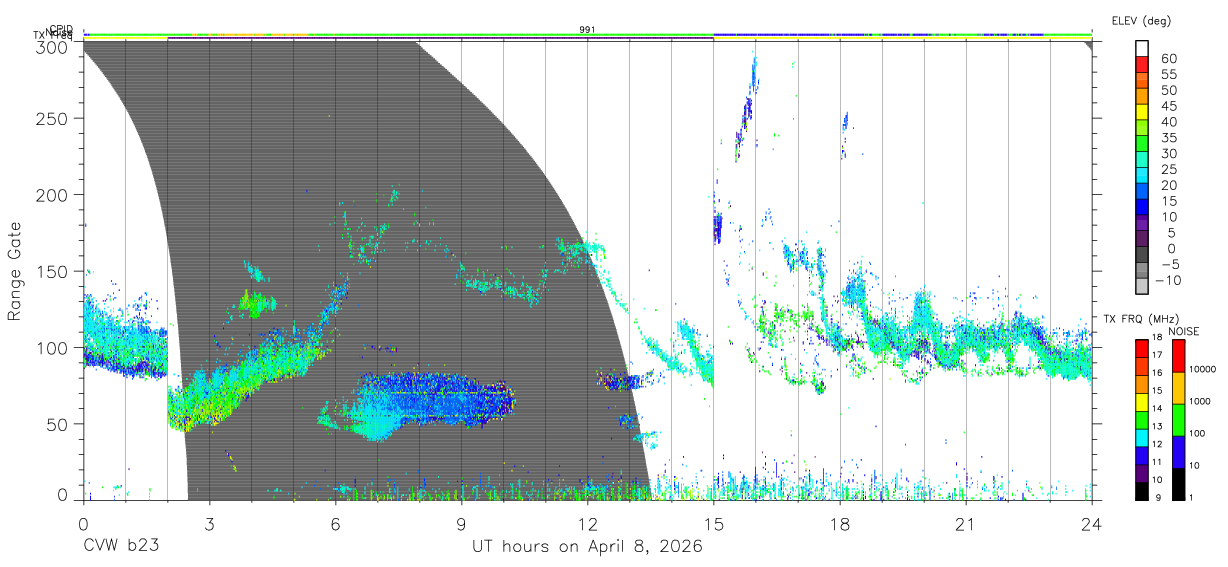Pick the white top box of the ELEV colorbar
The image size is (1228, 567).
pos(1143,48)
